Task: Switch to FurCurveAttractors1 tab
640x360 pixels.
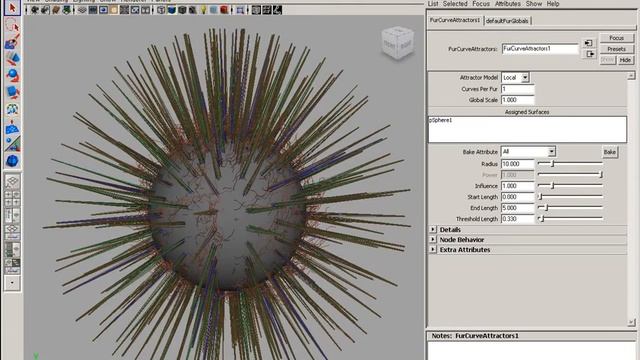Action: click(455, 20)
